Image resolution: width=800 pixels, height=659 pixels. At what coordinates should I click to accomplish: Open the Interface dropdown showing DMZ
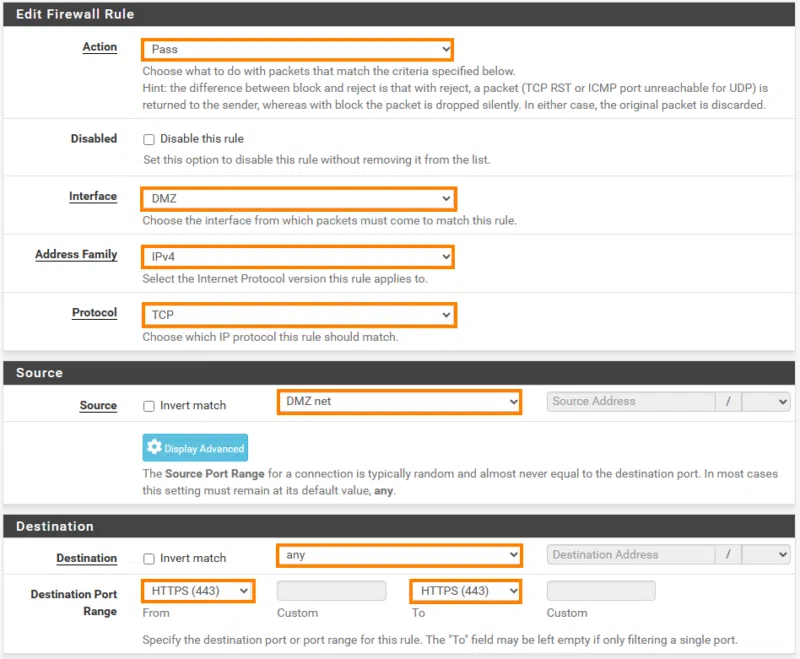(x=298, y=198)
